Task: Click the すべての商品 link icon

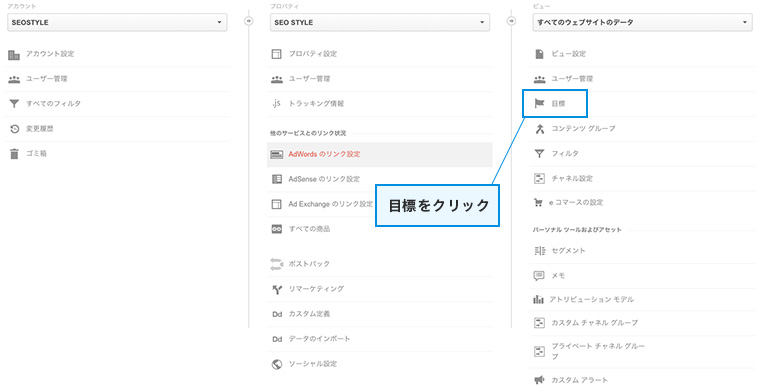Action: tap(277, 229)
